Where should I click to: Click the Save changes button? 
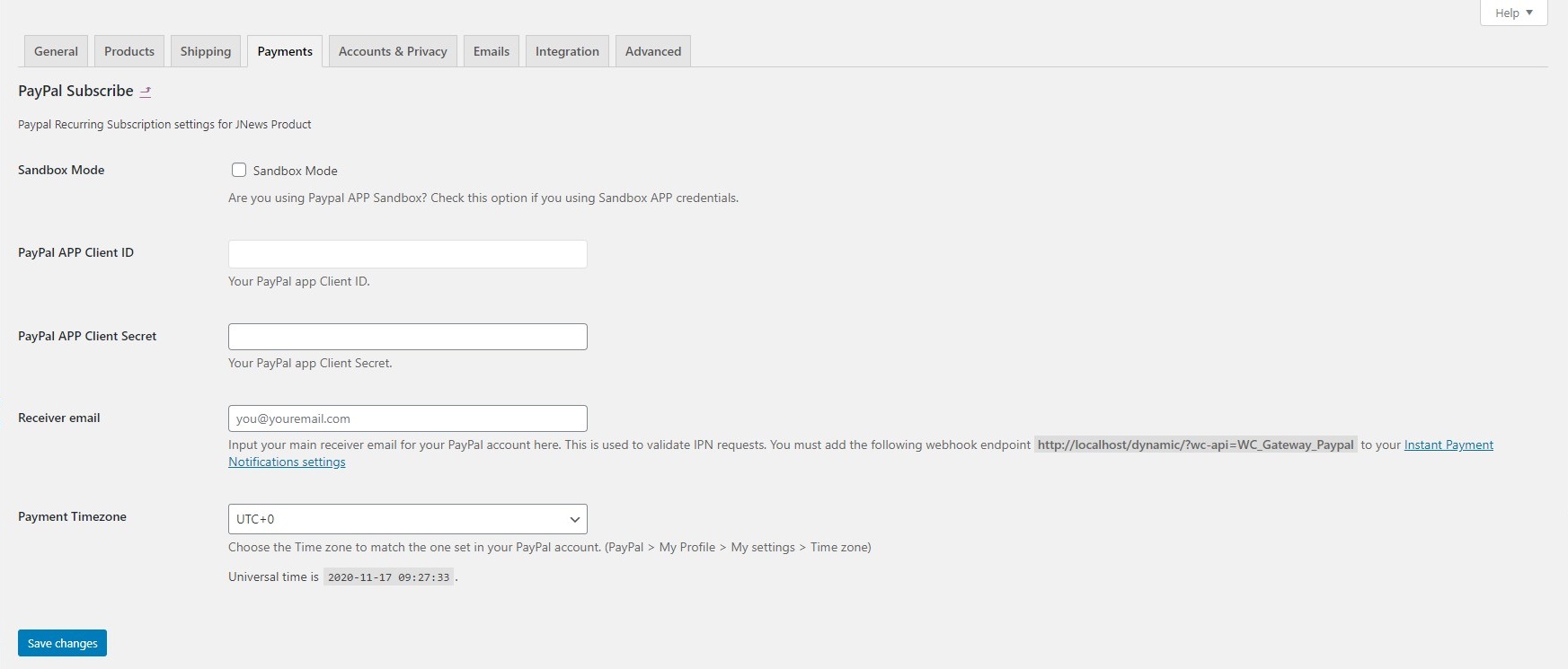pos(62,643)
